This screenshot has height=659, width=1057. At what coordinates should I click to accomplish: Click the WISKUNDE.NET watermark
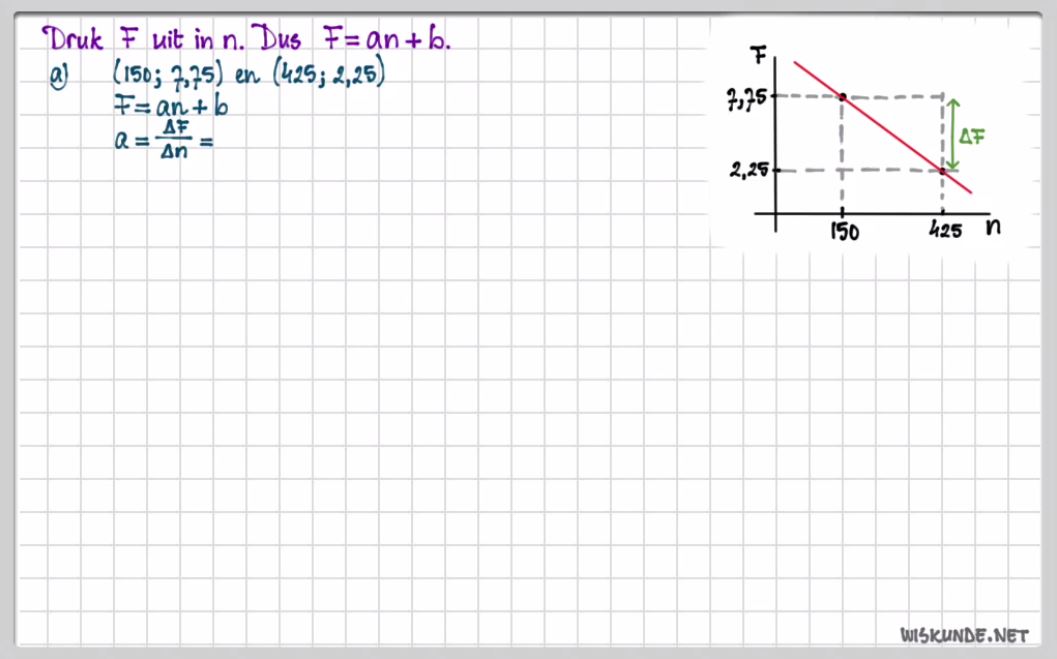[x=964, y=635]
